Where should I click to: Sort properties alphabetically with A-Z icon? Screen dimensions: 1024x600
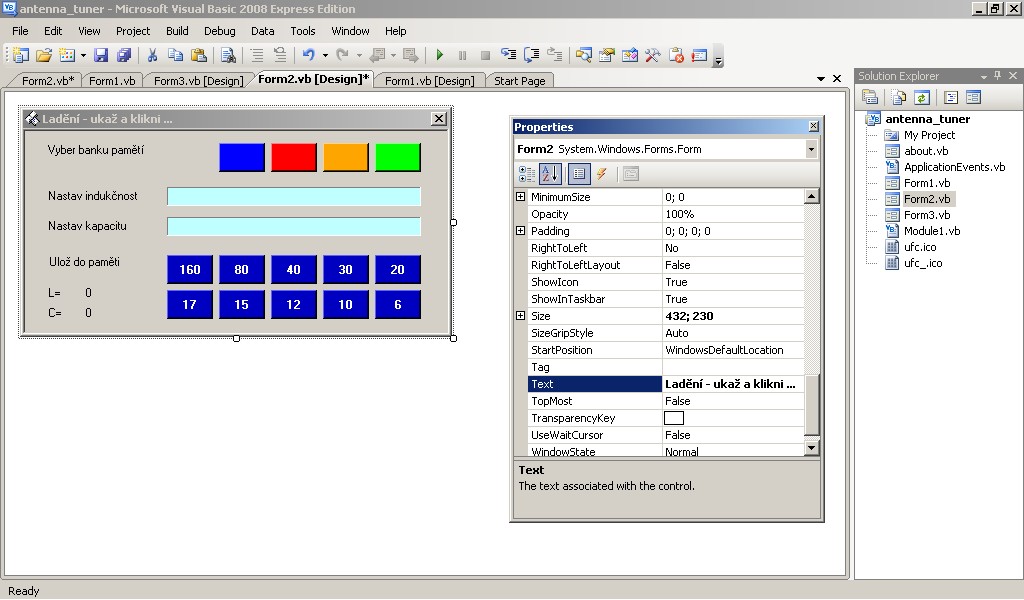coord(551,174)
